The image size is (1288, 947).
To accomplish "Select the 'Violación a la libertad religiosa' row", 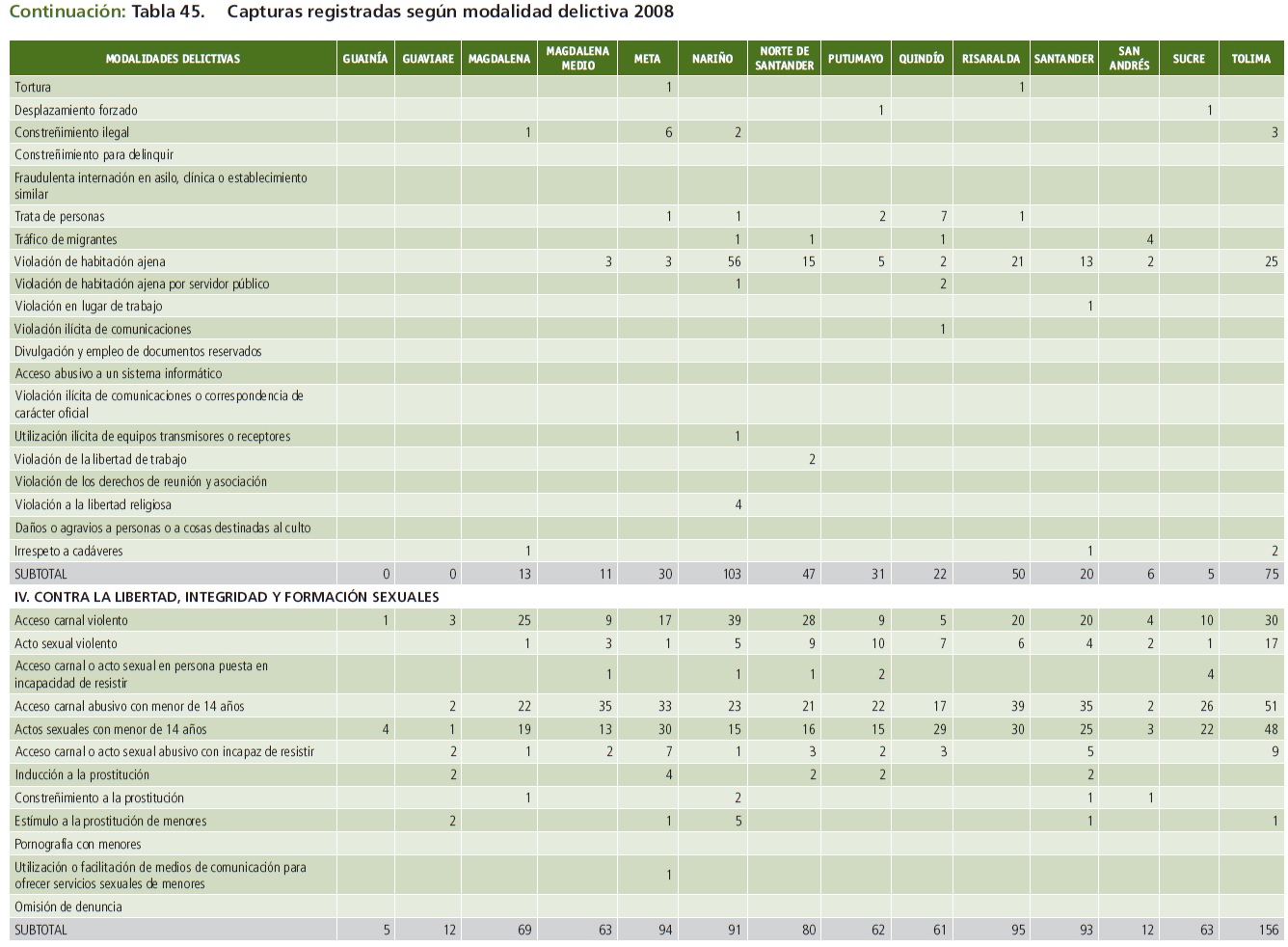I will (93, 504).
